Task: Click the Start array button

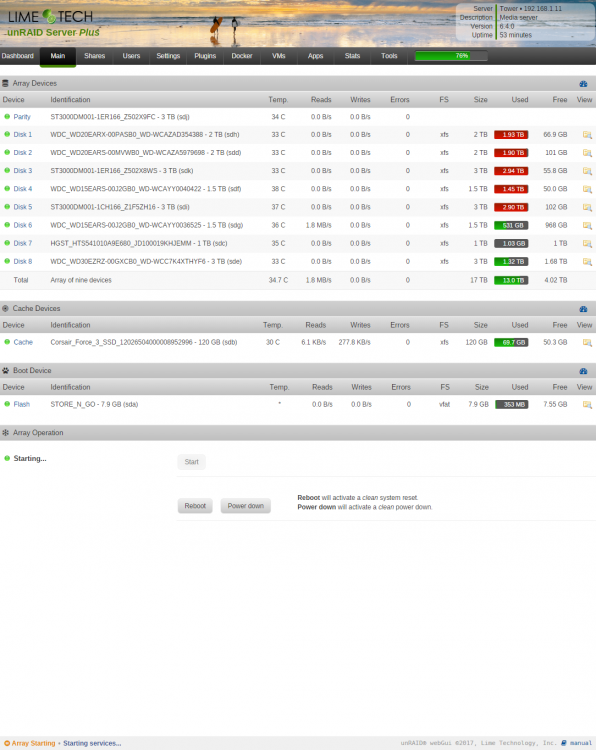Action: pyautogui.click(x=191, y=462)
